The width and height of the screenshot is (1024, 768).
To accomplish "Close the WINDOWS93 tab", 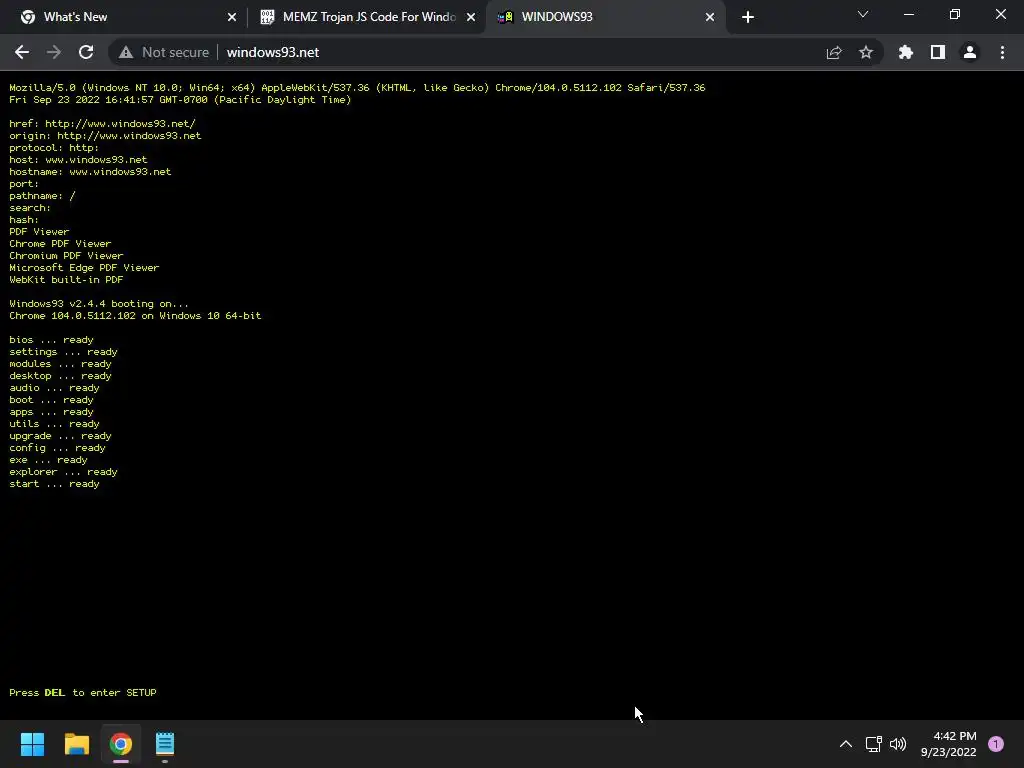I will [710, 17].
